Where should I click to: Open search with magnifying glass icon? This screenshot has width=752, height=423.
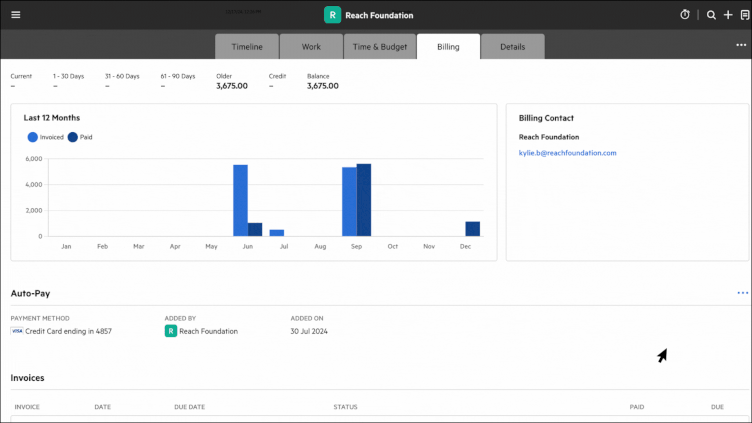pos(711,15)
